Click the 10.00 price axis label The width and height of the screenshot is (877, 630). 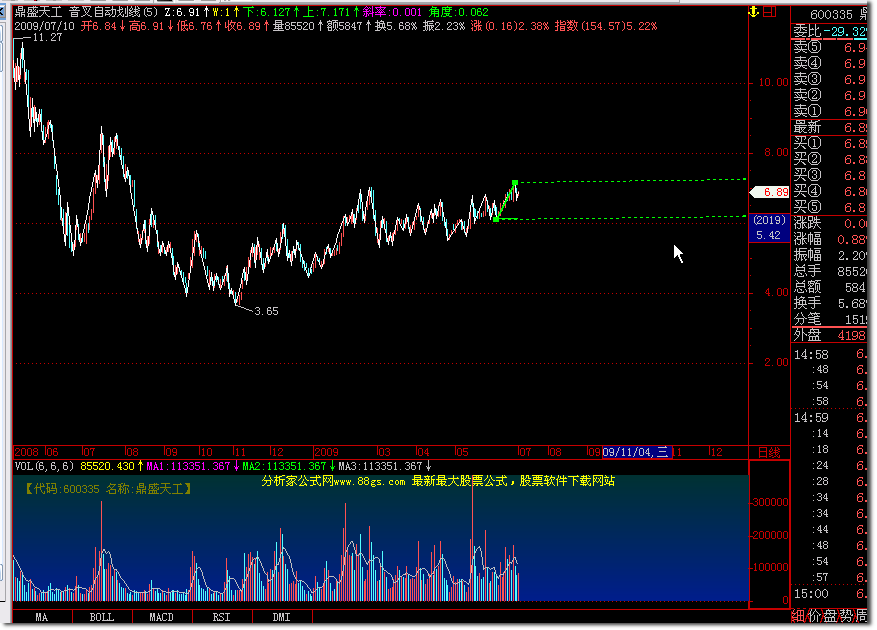pos(774,82)
